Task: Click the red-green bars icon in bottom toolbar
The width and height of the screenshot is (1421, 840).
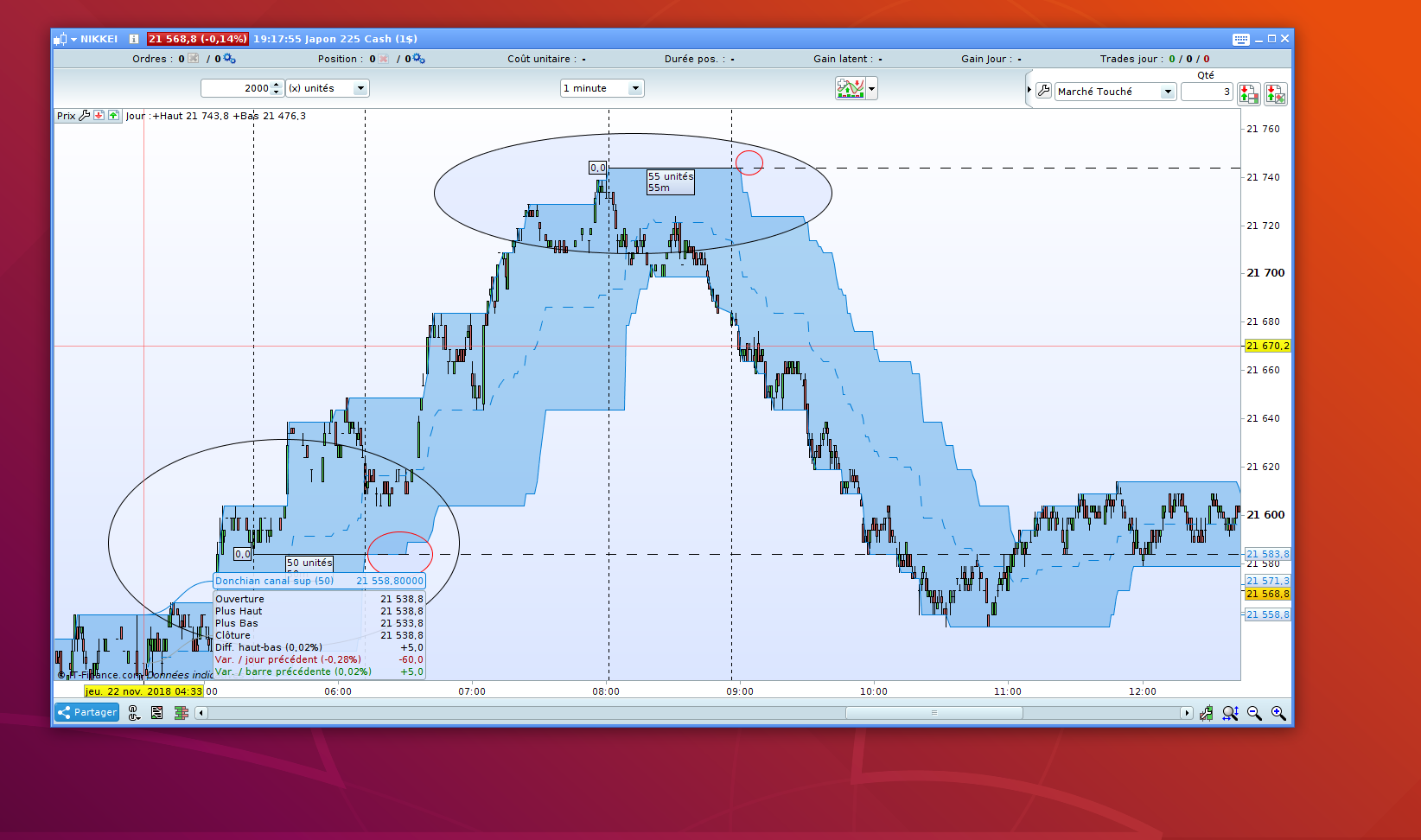Action: click(x=181, y=713)
